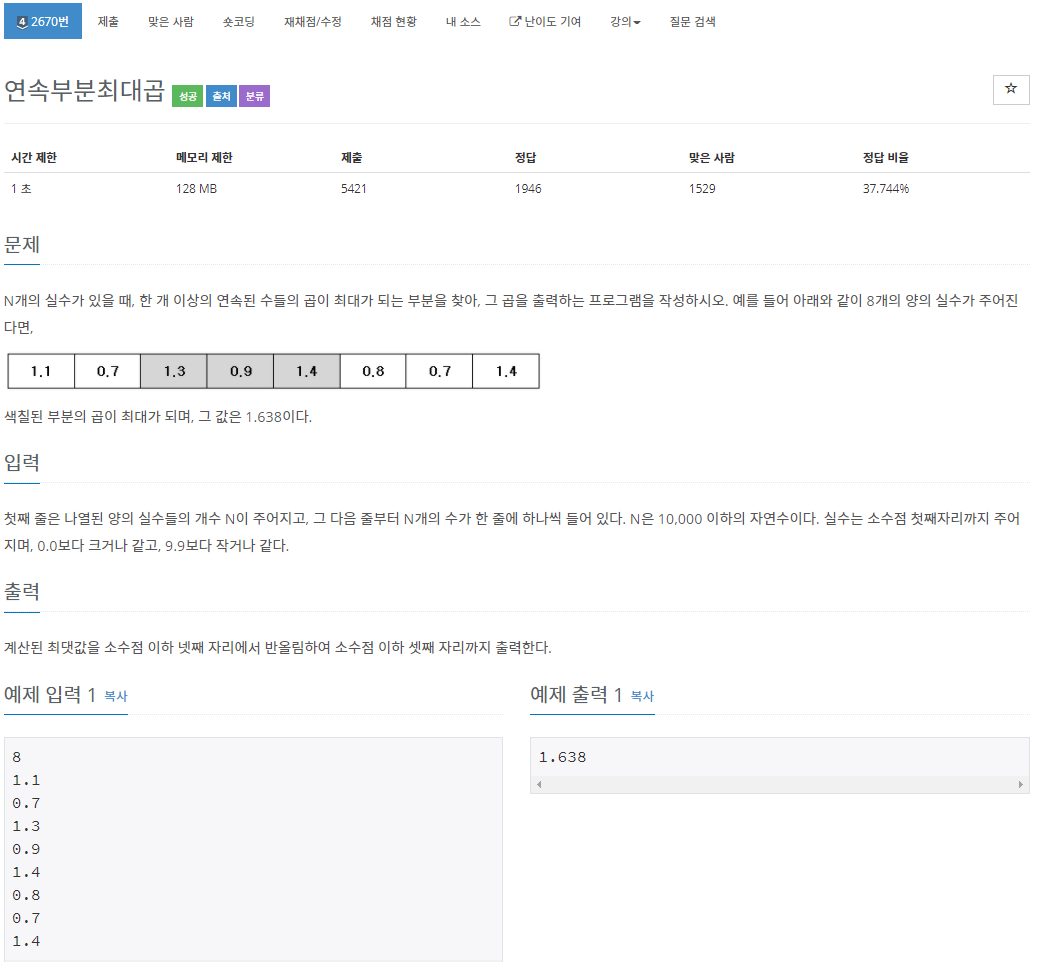Click the horizontal scrollbar under sample output

[780, 785]
